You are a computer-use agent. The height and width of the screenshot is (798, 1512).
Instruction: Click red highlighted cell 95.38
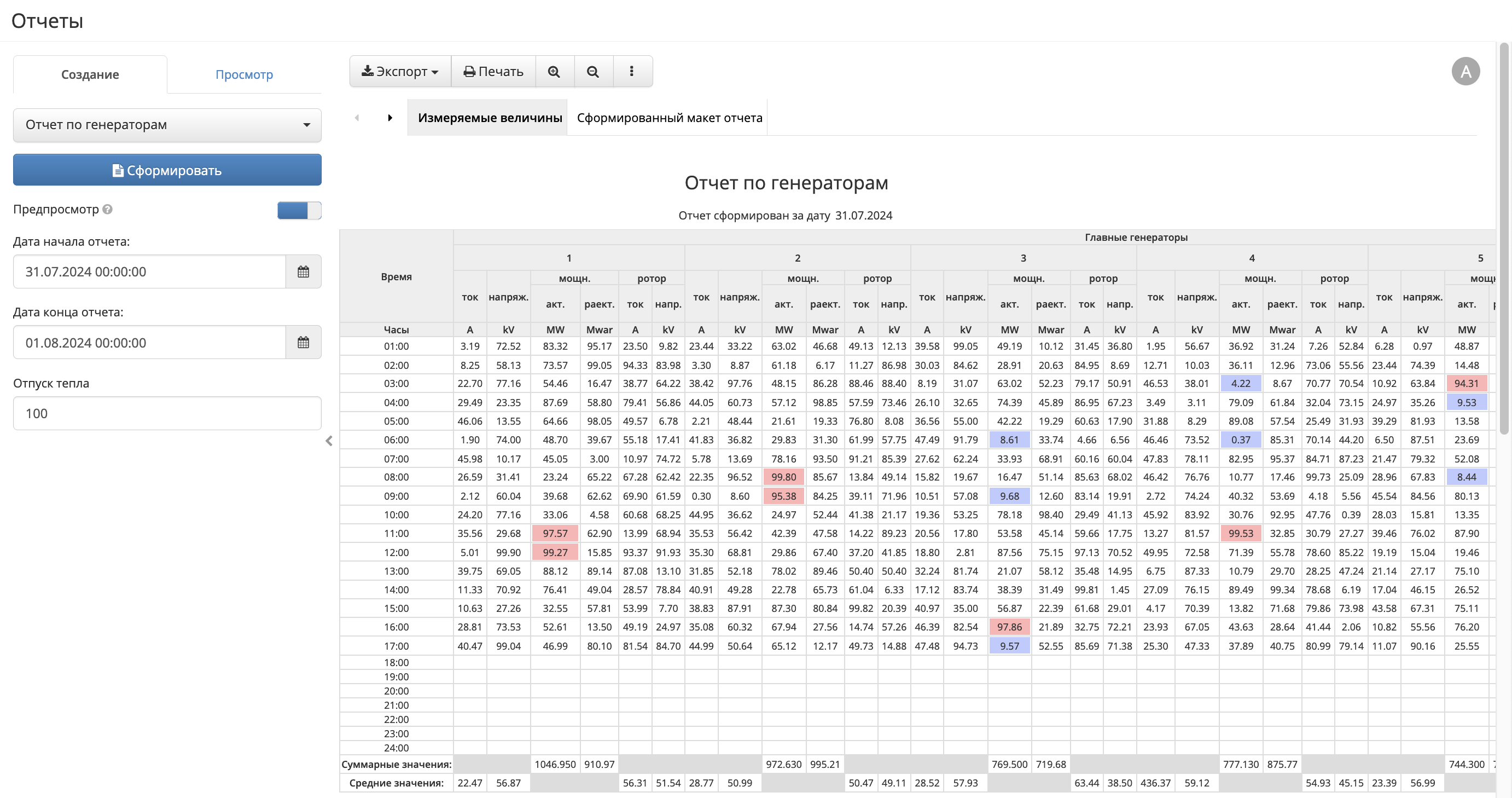(x=784, y=496)
